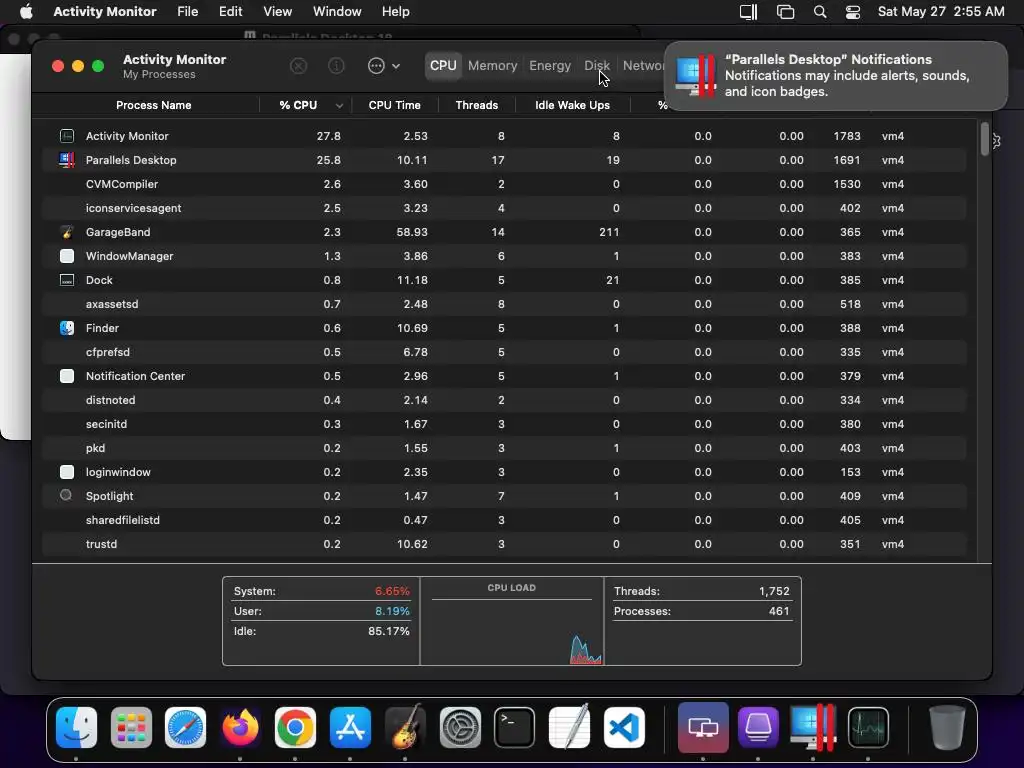
Task: Launch Safari from the Dock
Action: 185,727
